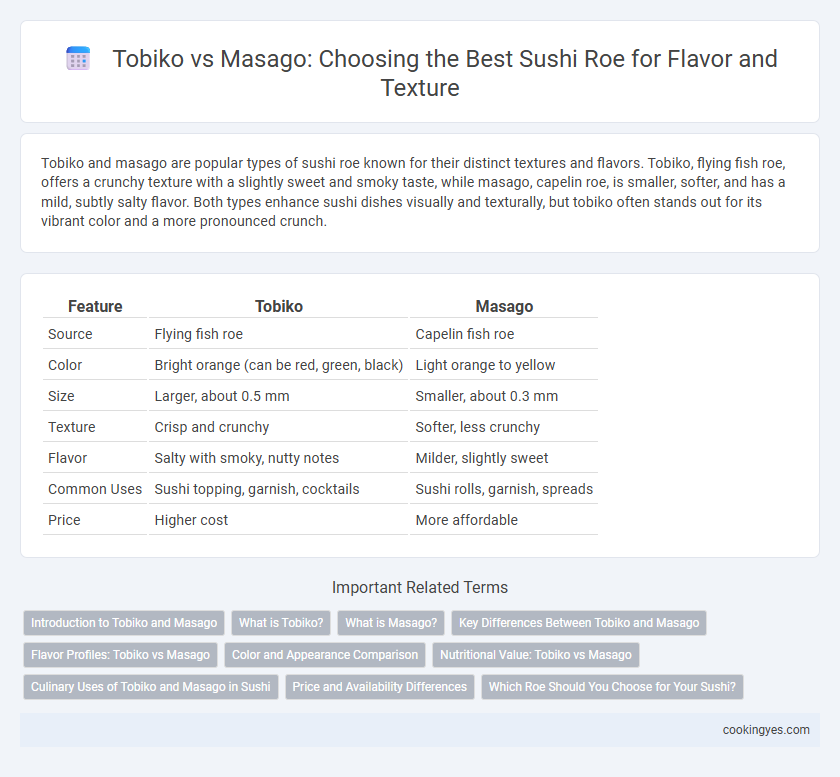Click the 'Tobiko' column header

279,306
